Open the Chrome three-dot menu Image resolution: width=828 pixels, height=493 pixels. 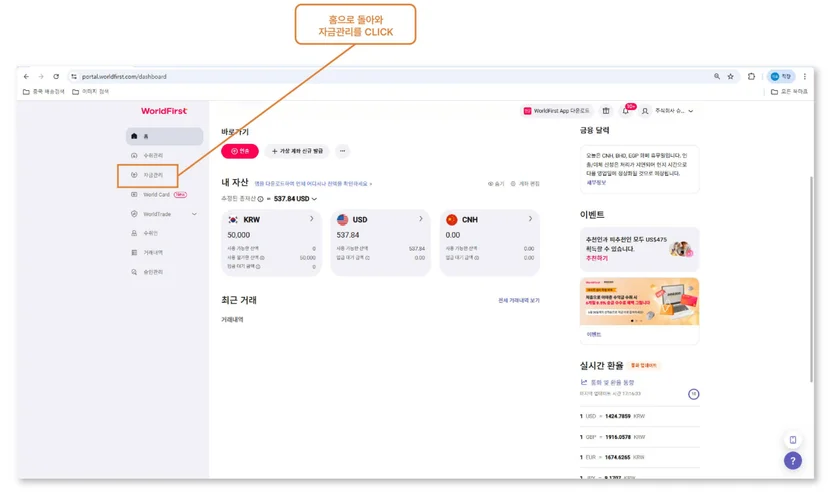(x=805, y=77)
